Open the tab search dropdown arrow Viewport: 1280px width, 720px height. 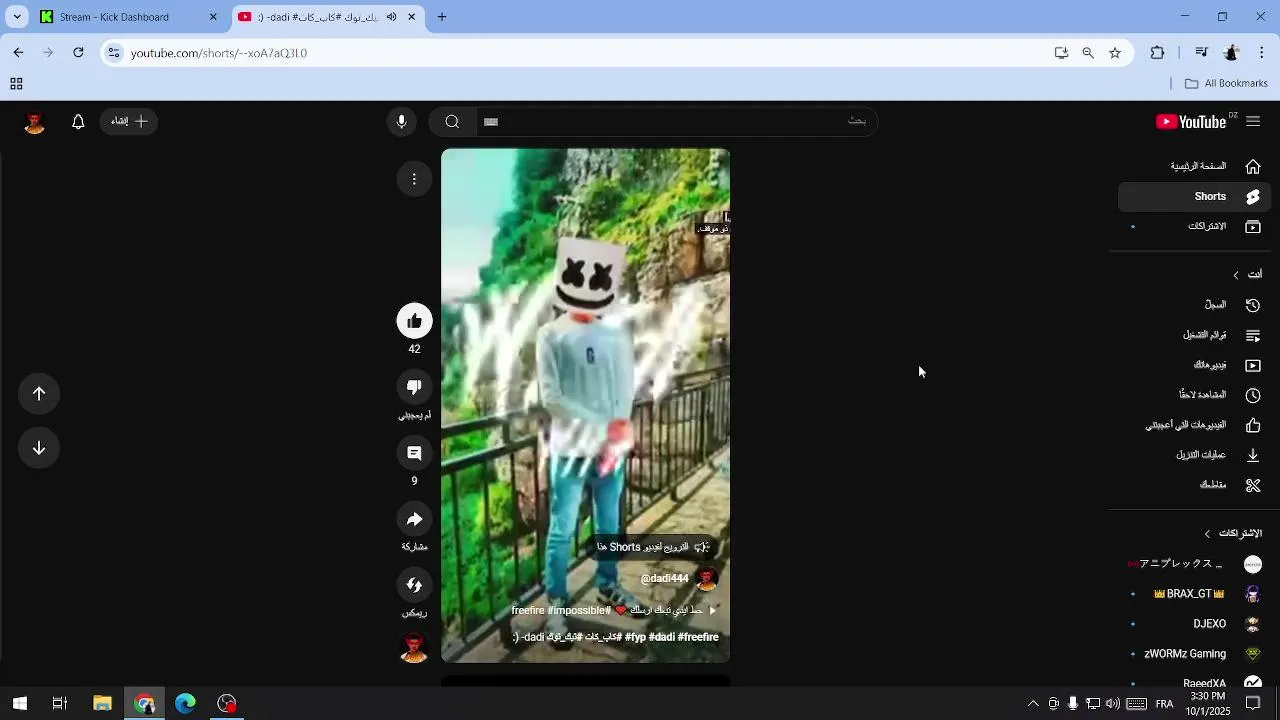point(17,17)
